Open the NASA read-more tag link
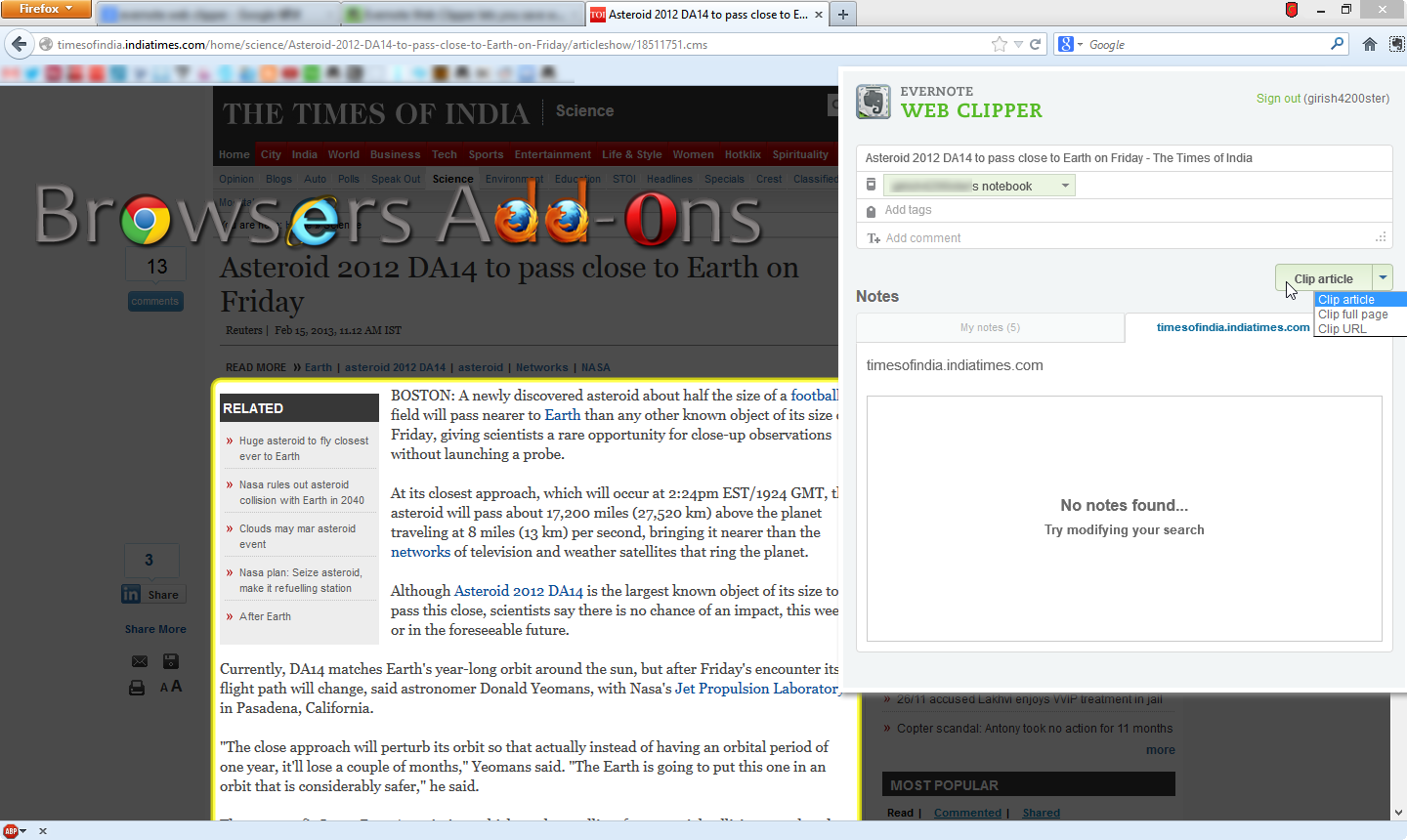Viewport: 1407px width, 840px height. [596, 367]
